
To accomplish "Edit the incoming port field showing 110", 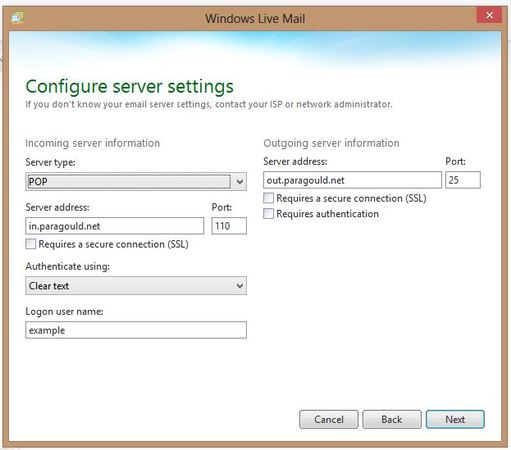I will tap(229, 226).
